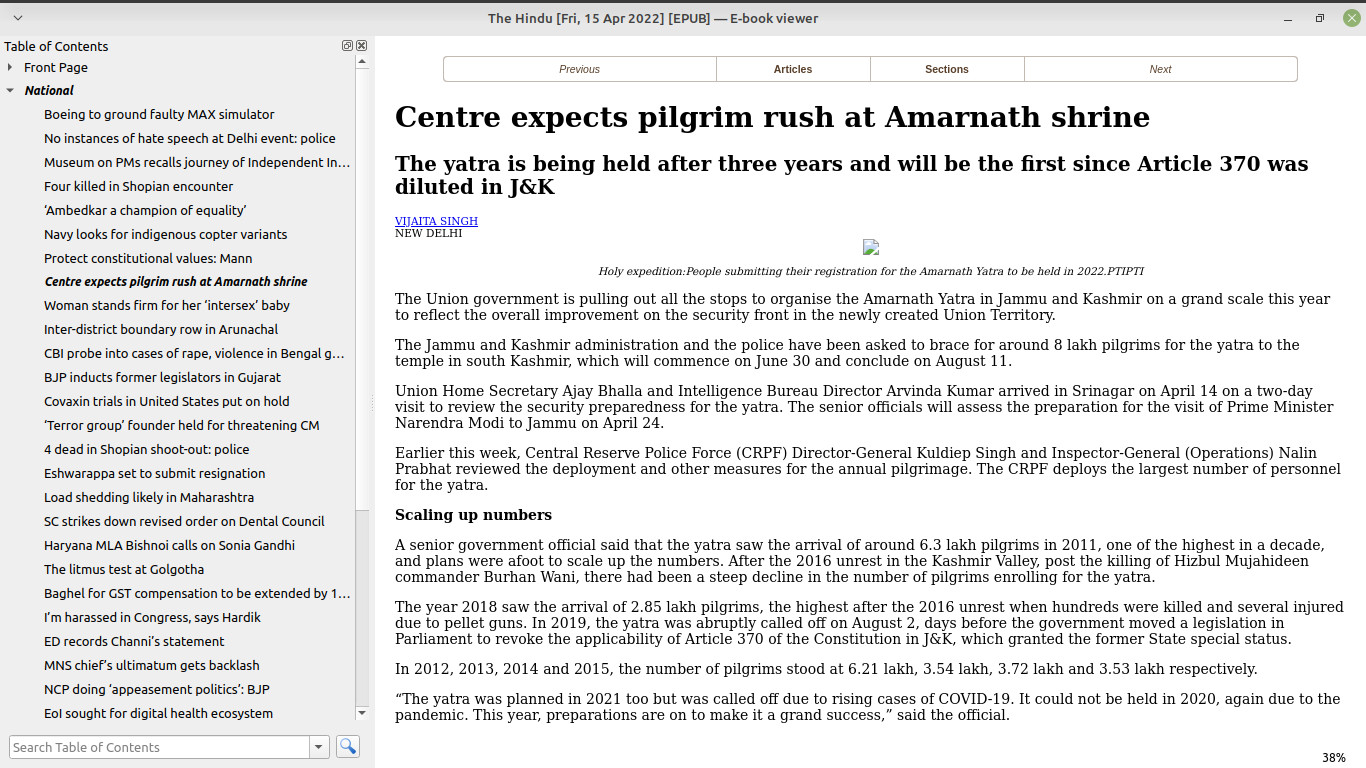
Task: Click the broken image placeholder in the article
Action: 871,247
